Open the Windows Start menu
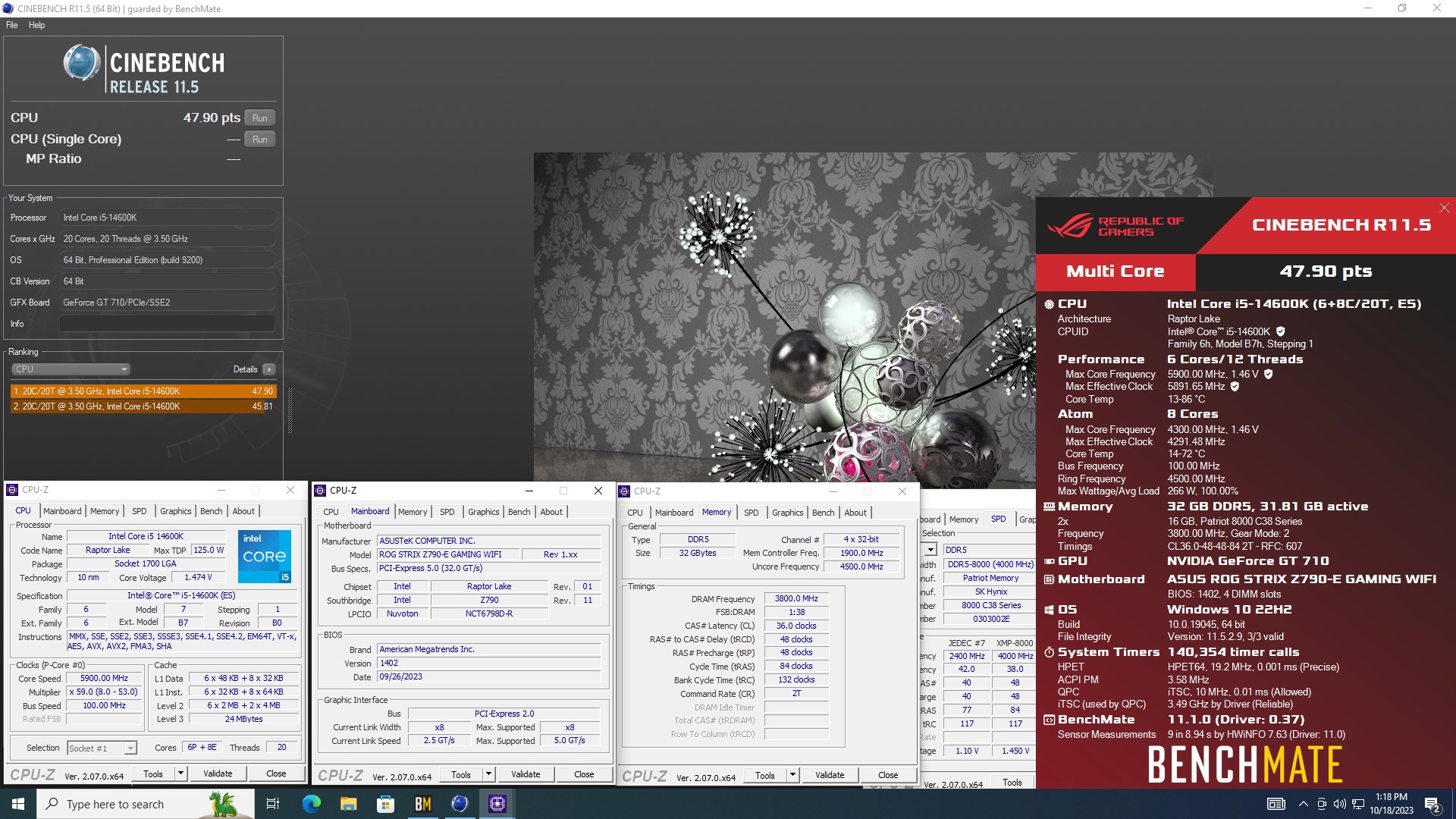This screenshot has width=1456, height=819. (18, 804)
